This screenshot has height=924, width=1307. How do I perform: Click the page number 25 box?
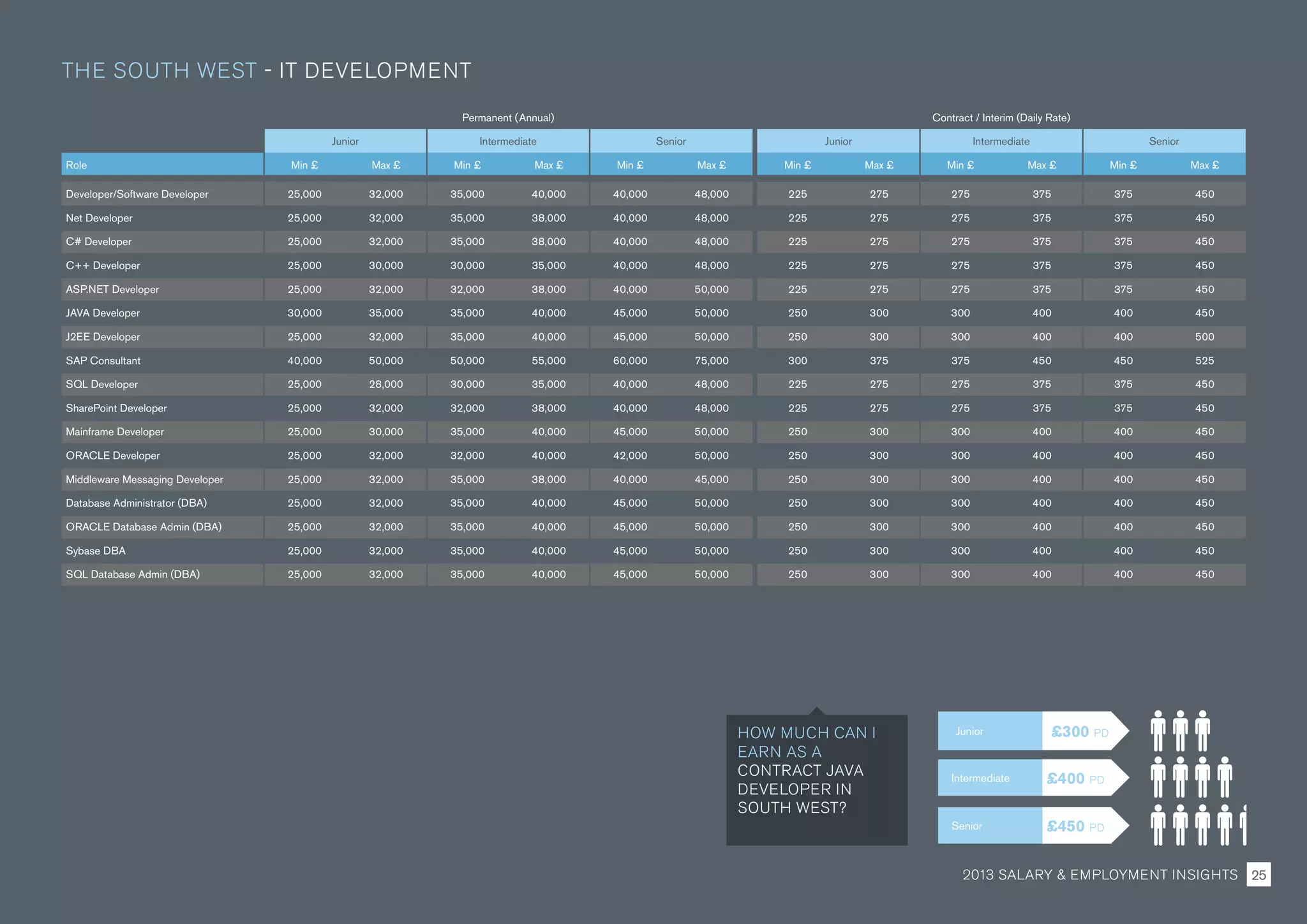coord(1258,874)
